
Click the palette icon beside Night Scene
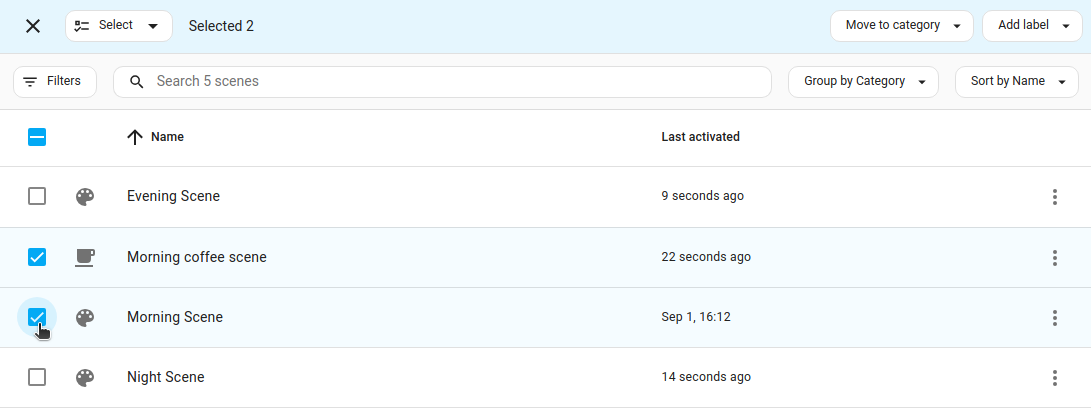[x=85, y=377]
